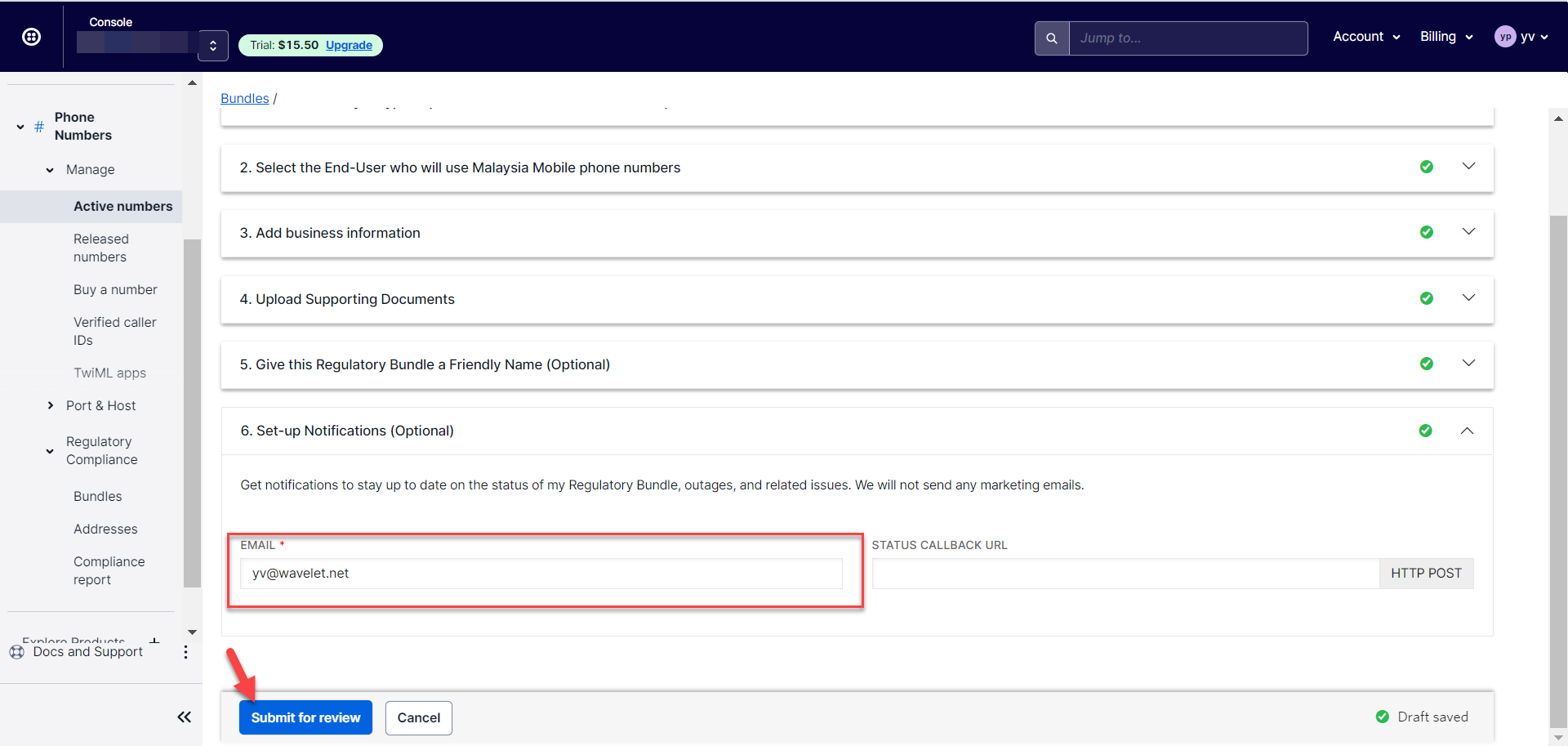Image resolution: width=1568 pixels, height=746 pixels.
Task: Collapse the Set-up Notifications section
Action: 1468,431
